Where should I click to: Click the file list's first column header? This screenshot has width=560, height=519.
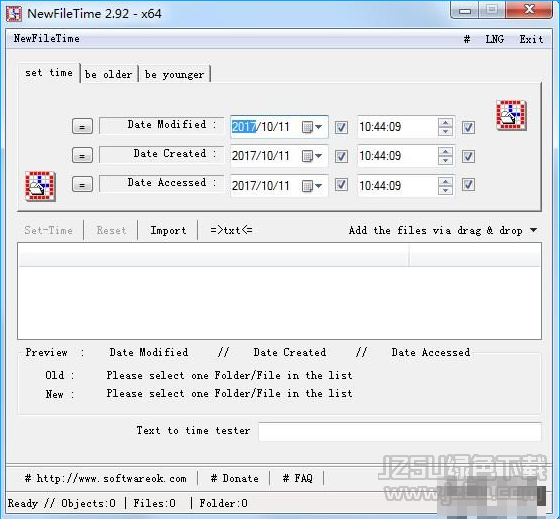coord(214,255)
